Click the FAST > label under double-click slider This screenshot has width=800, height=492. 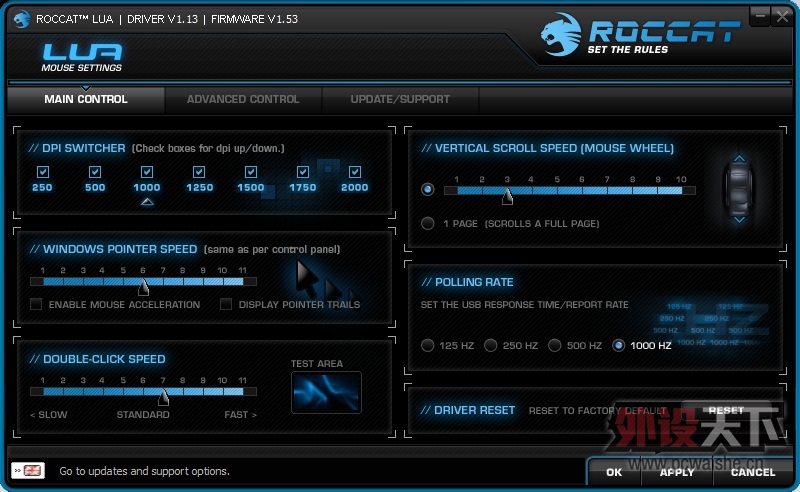[240, 414]
